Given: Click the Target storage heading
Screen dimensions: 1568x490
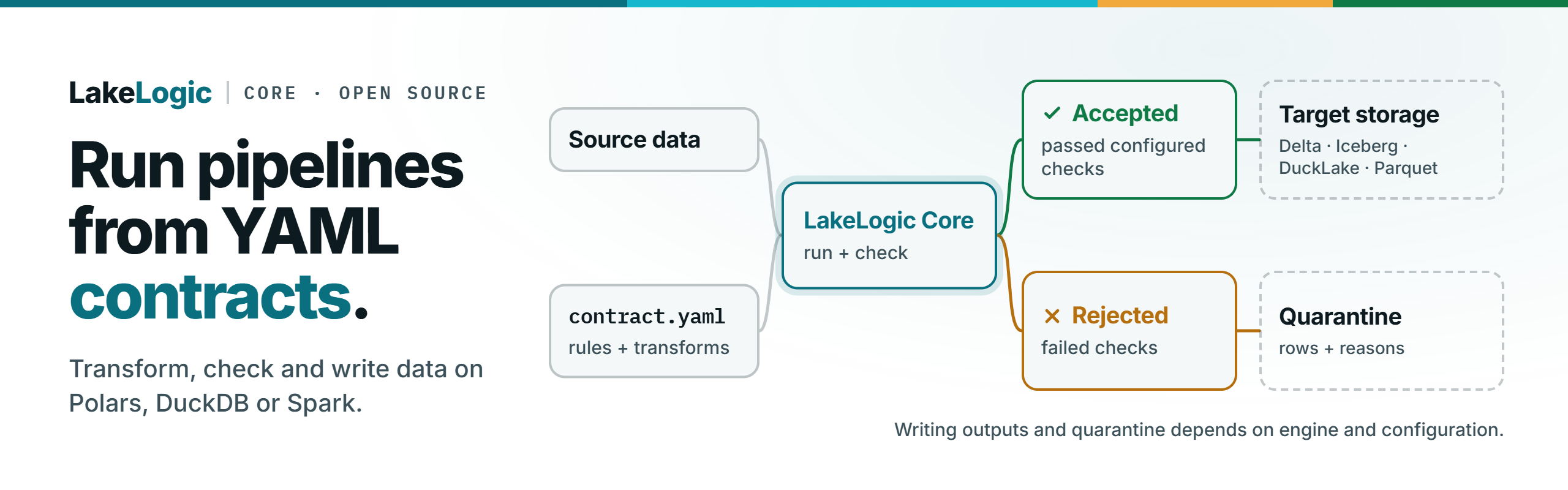Looking at the screenshot, I should [x=1359, y=115].
